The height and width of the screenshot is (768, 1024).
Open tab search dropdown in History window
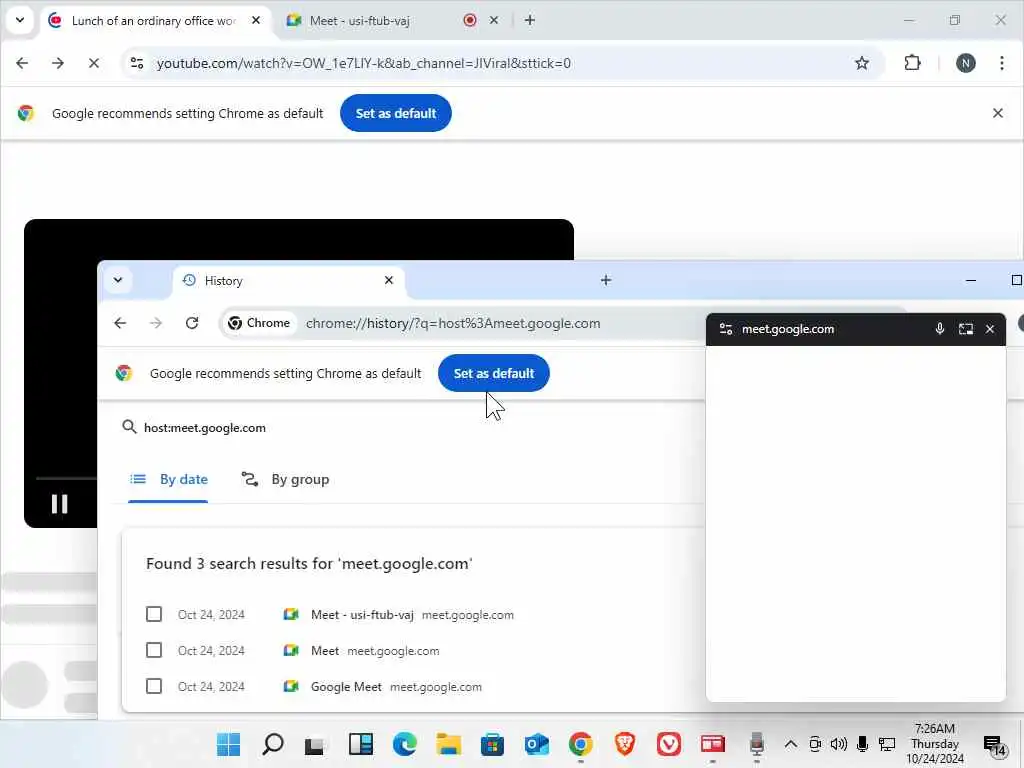coord(118,280)
